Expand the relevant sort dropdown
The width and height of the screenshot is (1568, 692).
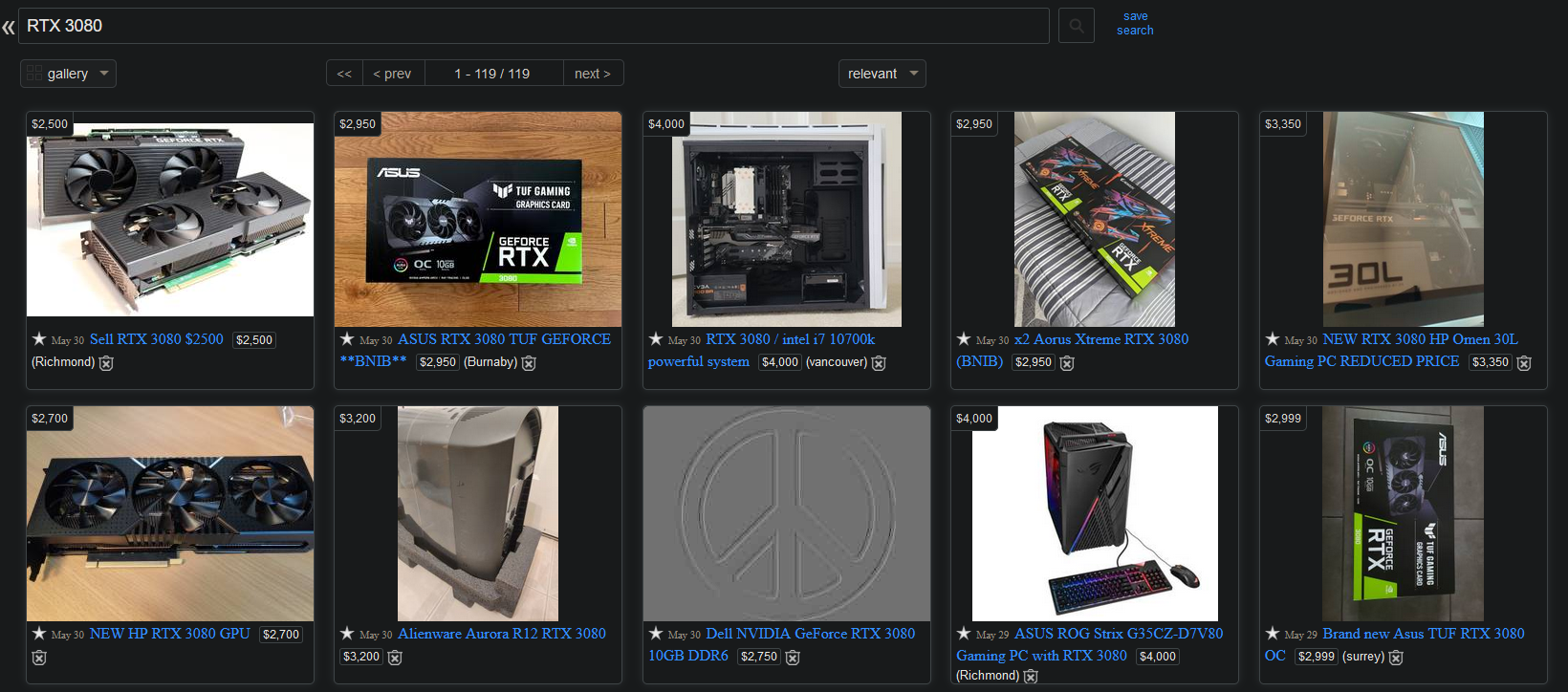882,74
